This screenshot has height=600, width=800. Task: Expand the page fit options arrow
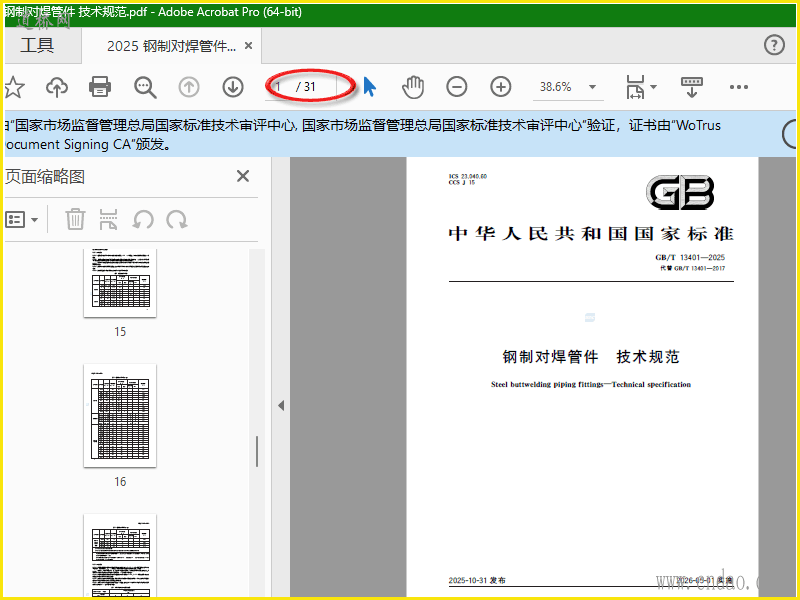click(654, 87)
